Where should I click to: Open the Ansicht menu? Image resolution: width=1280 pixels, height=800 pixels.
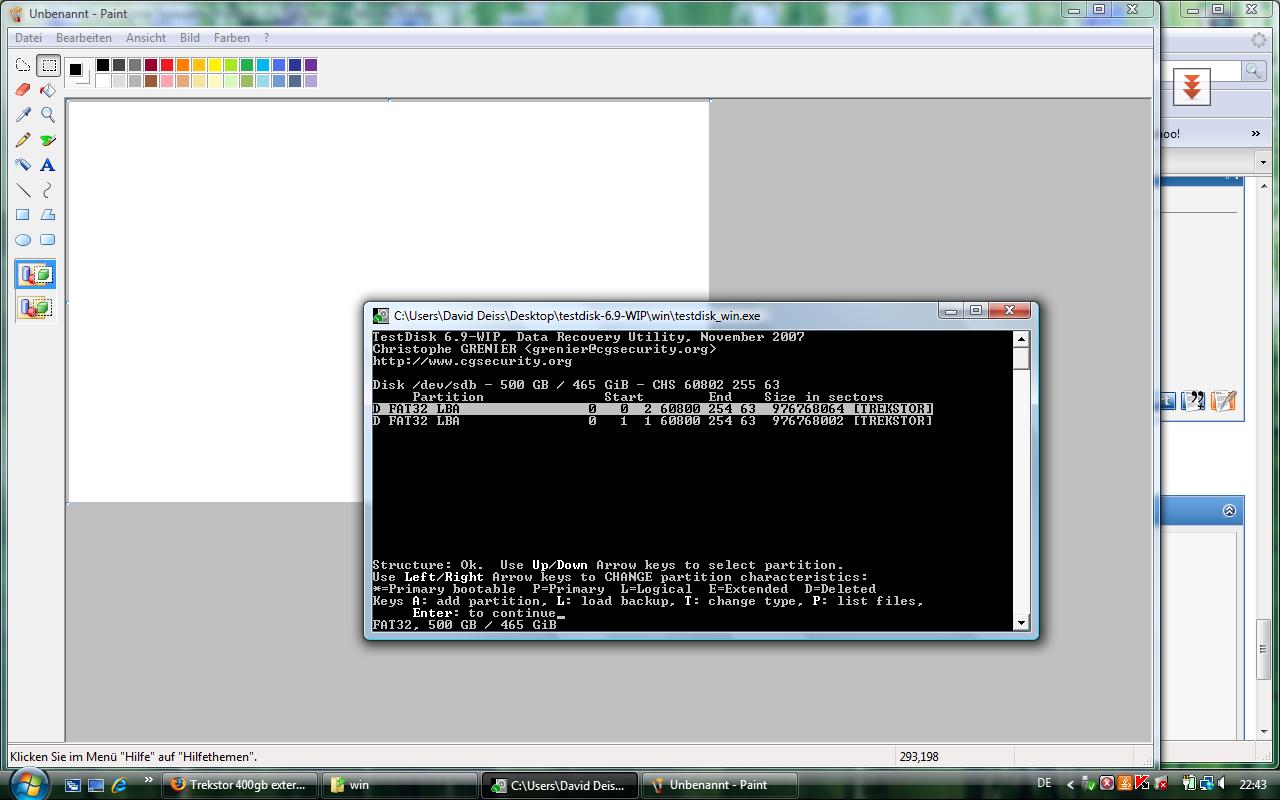tap(146, 38)
